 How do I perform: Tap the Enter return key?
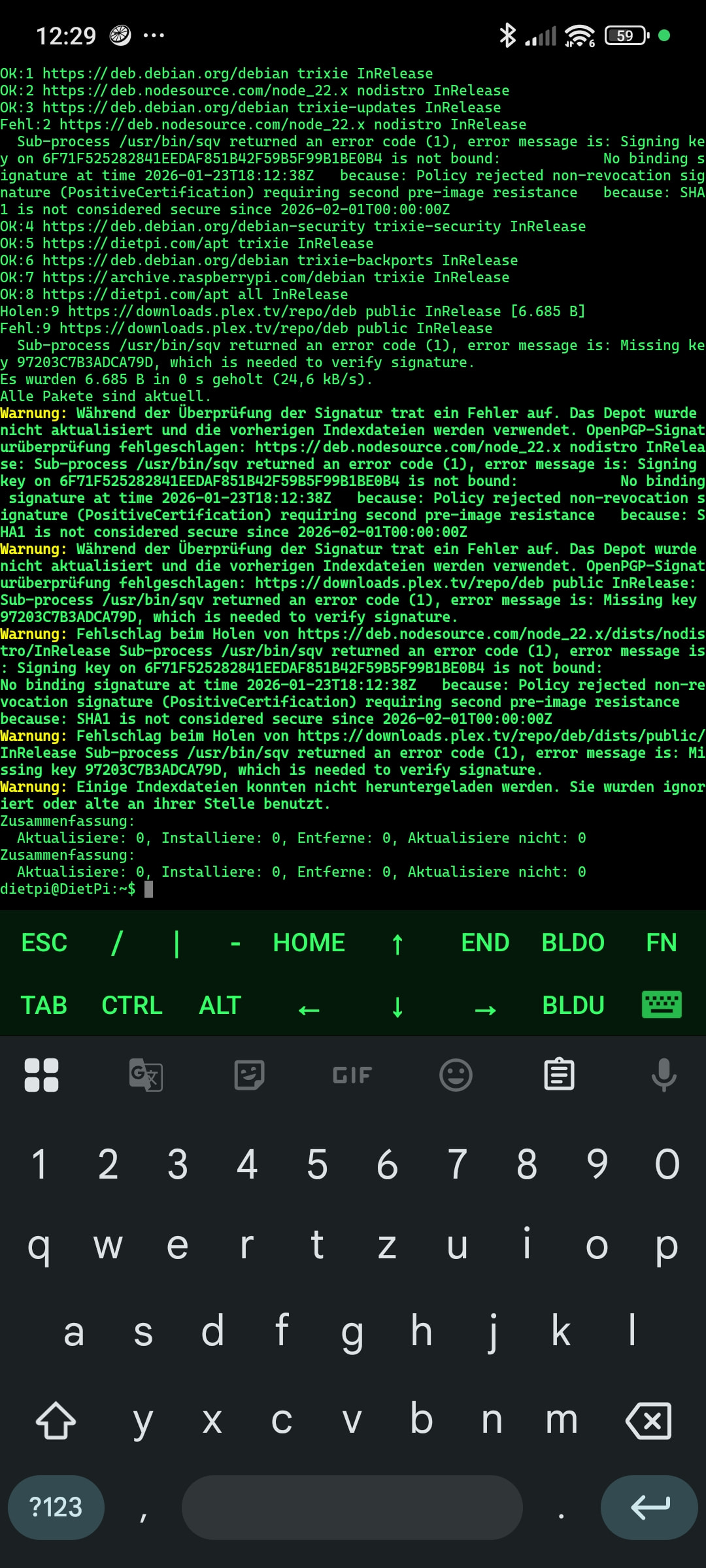(x=650, y=1507)
